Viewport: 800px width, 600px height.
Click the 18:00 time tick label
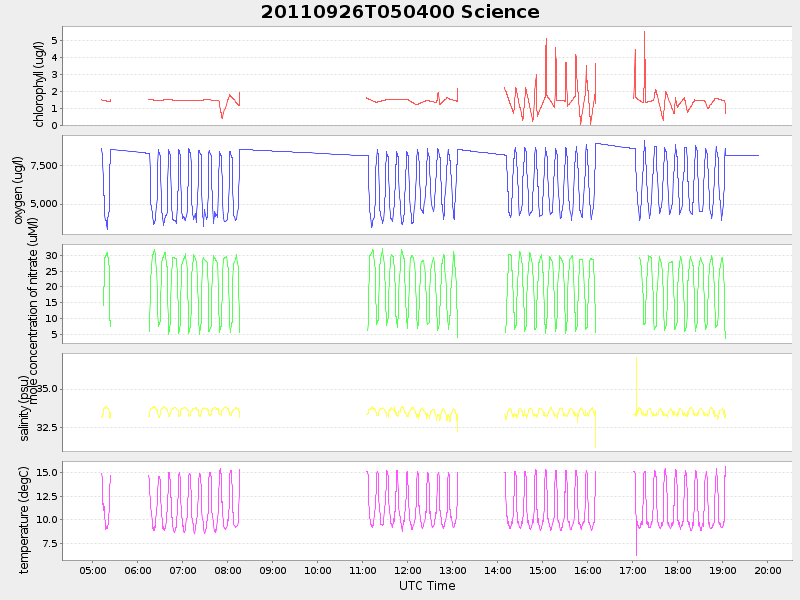(x=678, y=570)
